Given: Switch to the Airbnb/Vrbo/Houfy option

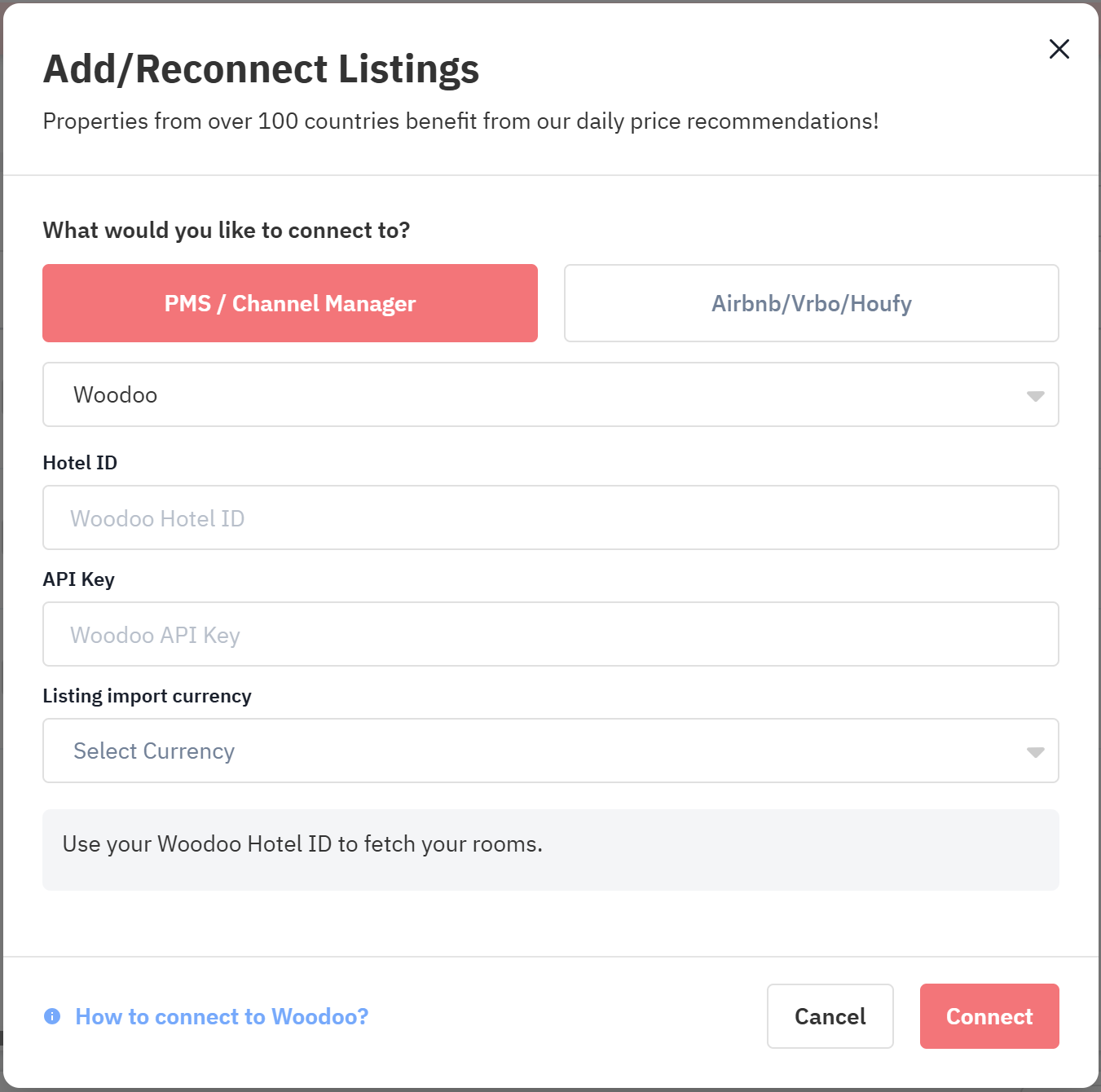Looking at the screenshot, I should (811, 303).
